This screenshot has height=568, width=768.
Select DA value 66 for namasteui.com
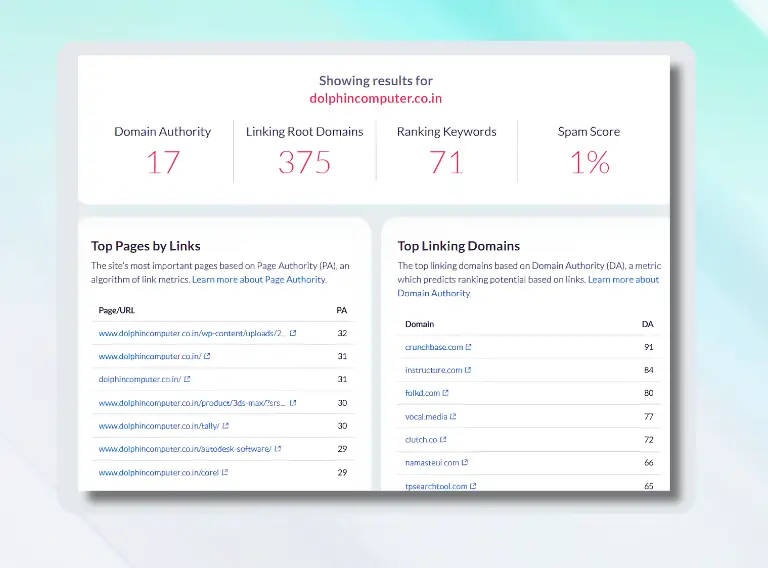click(648, 462)
